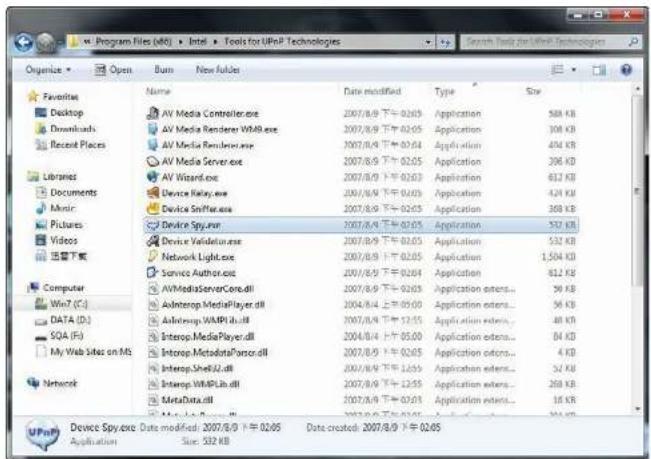Toggle the preview pane icon
651x459 pixels.
coord(599,70)
